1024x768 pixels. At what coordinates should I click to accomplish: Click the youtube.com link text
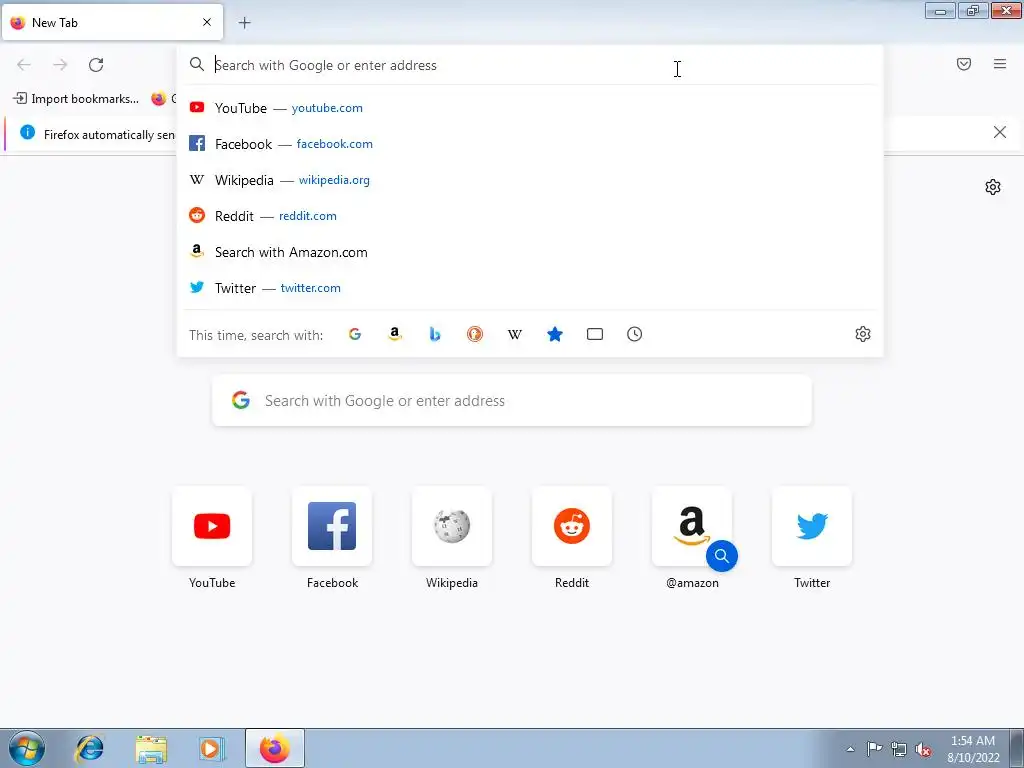[327, 108]
